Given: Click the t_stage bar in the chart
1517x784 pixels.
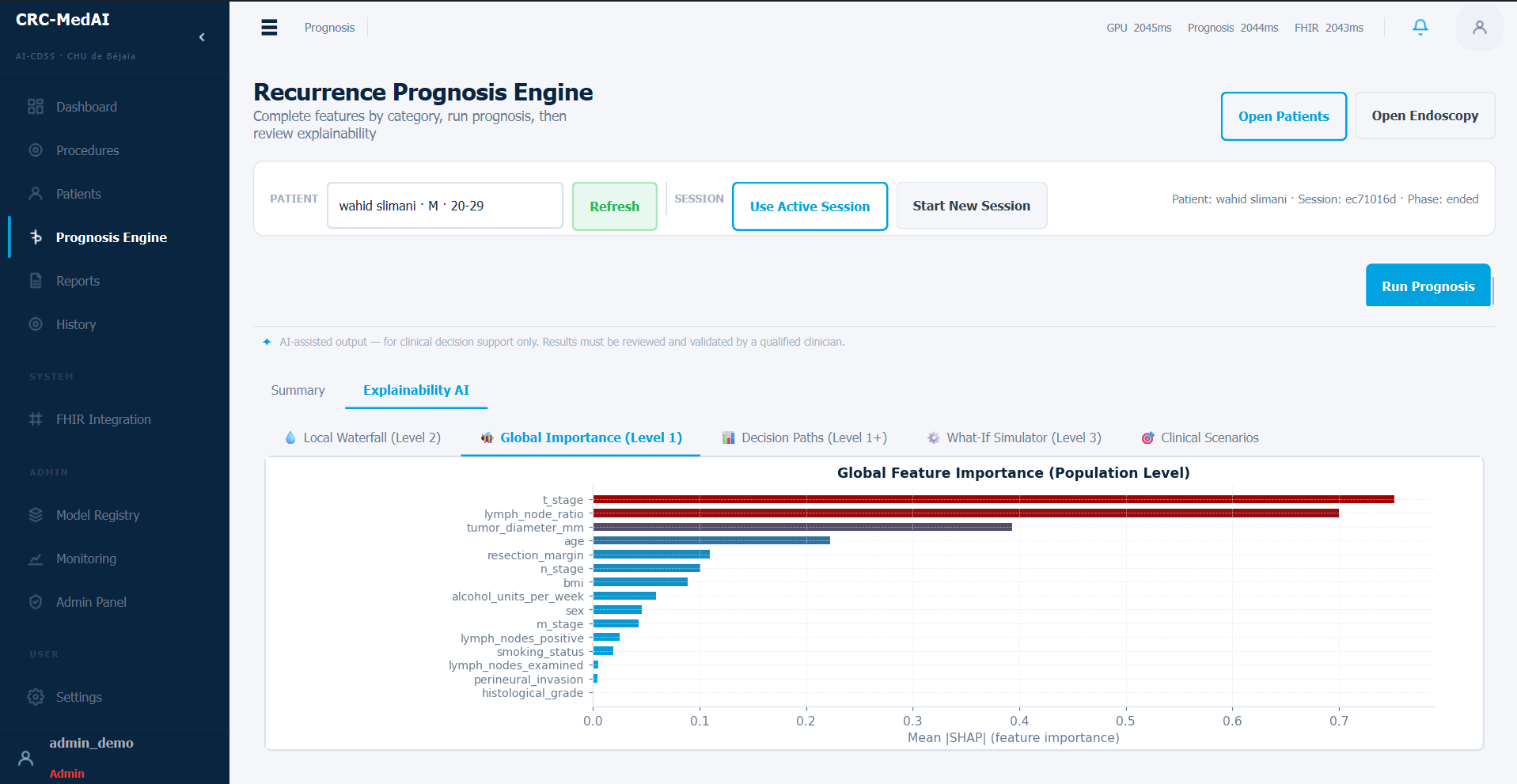Looking at the screenshot, I should coord(993,499).
